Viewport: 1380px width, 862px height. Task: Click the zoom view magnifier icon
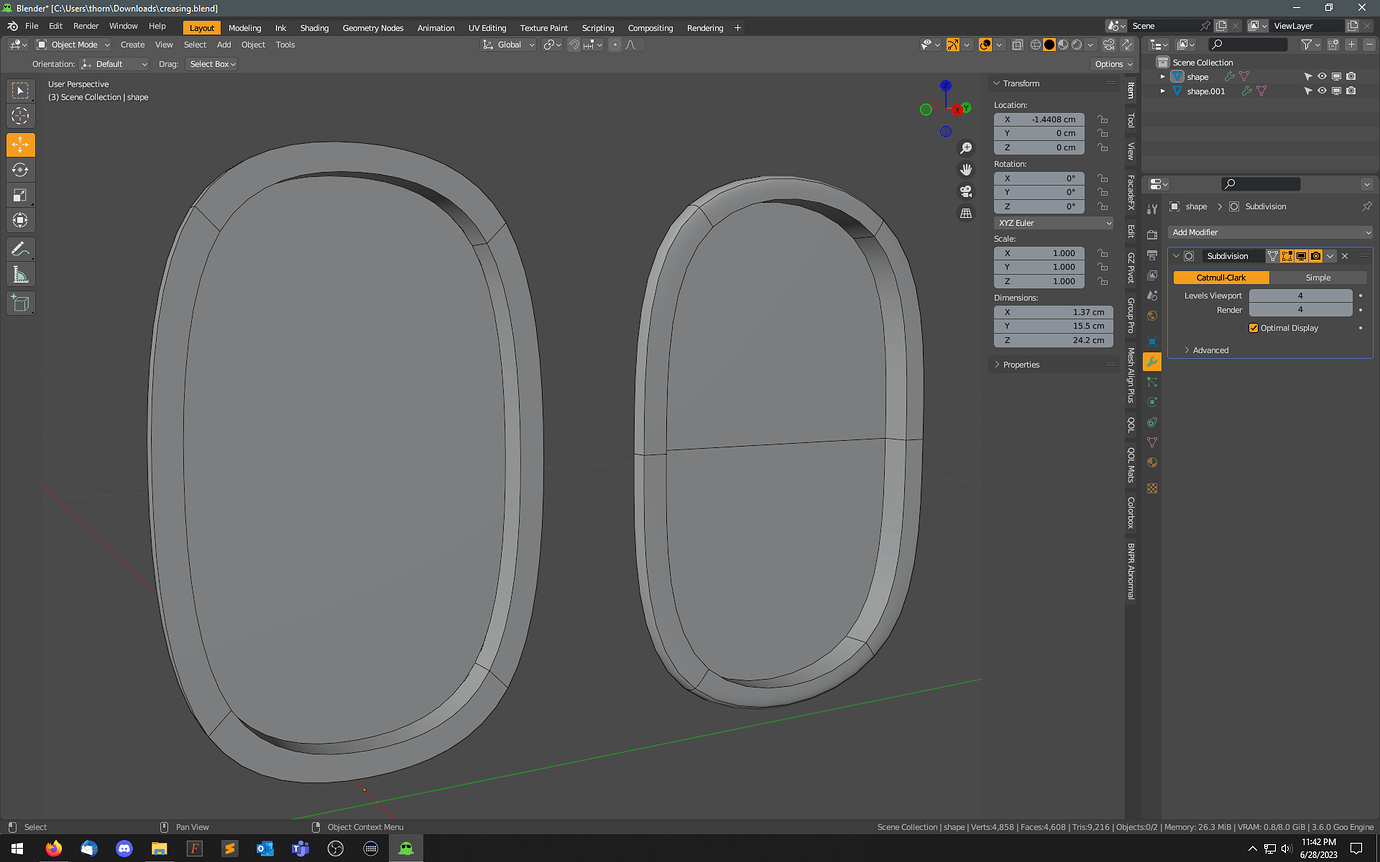[x=966, y=147]
